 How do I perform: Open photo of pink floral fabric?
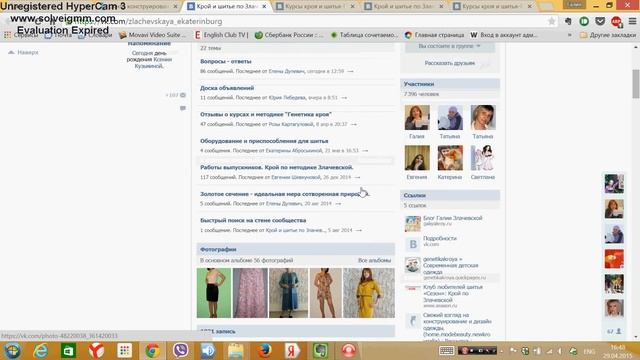[x=250, y=293]
